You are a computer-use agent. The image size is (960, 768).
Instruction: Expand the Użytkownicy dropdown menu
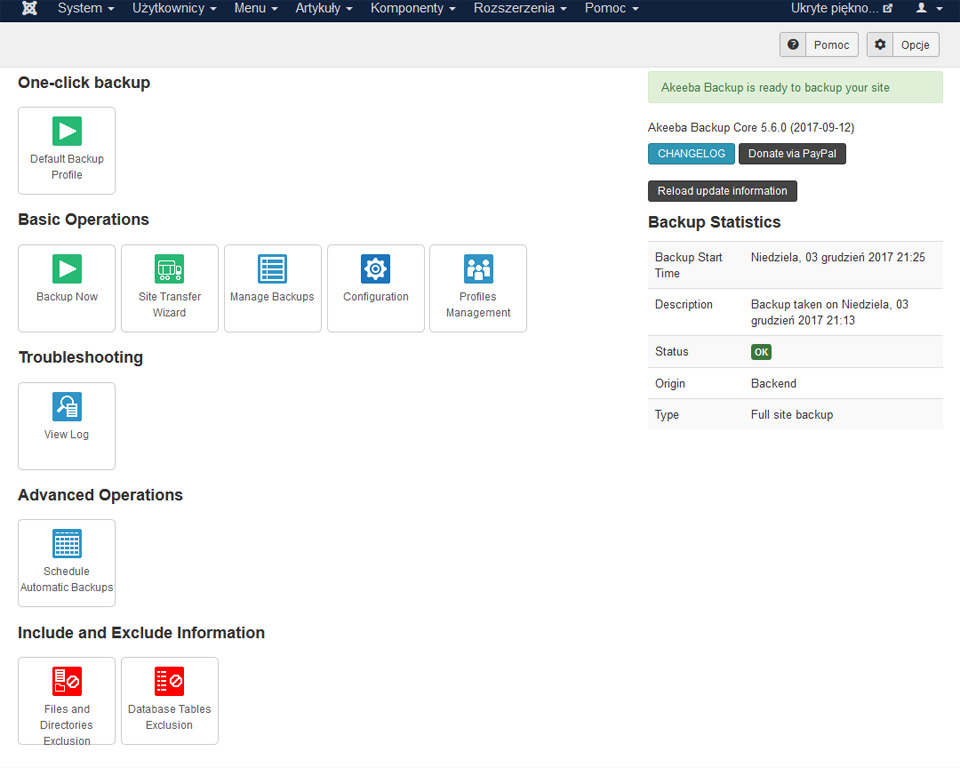(174, 9)
